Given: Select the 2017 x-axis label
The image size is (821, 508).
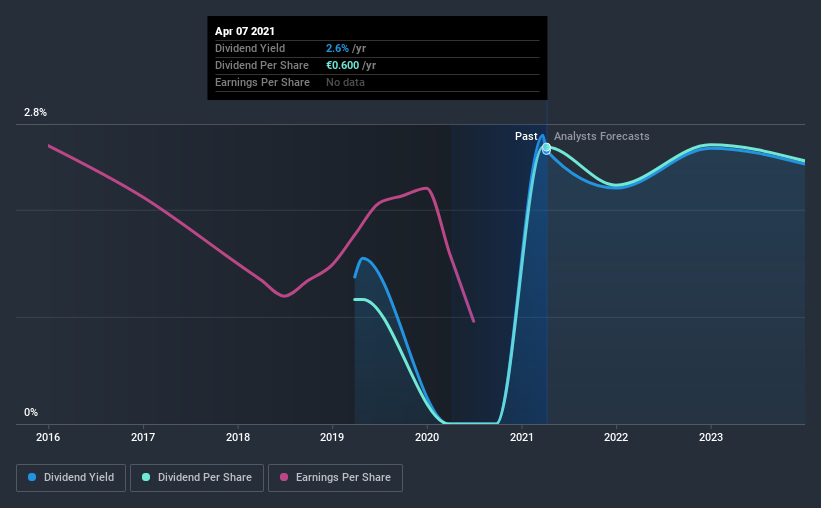Looking at the screenshot, I should 143,437.
